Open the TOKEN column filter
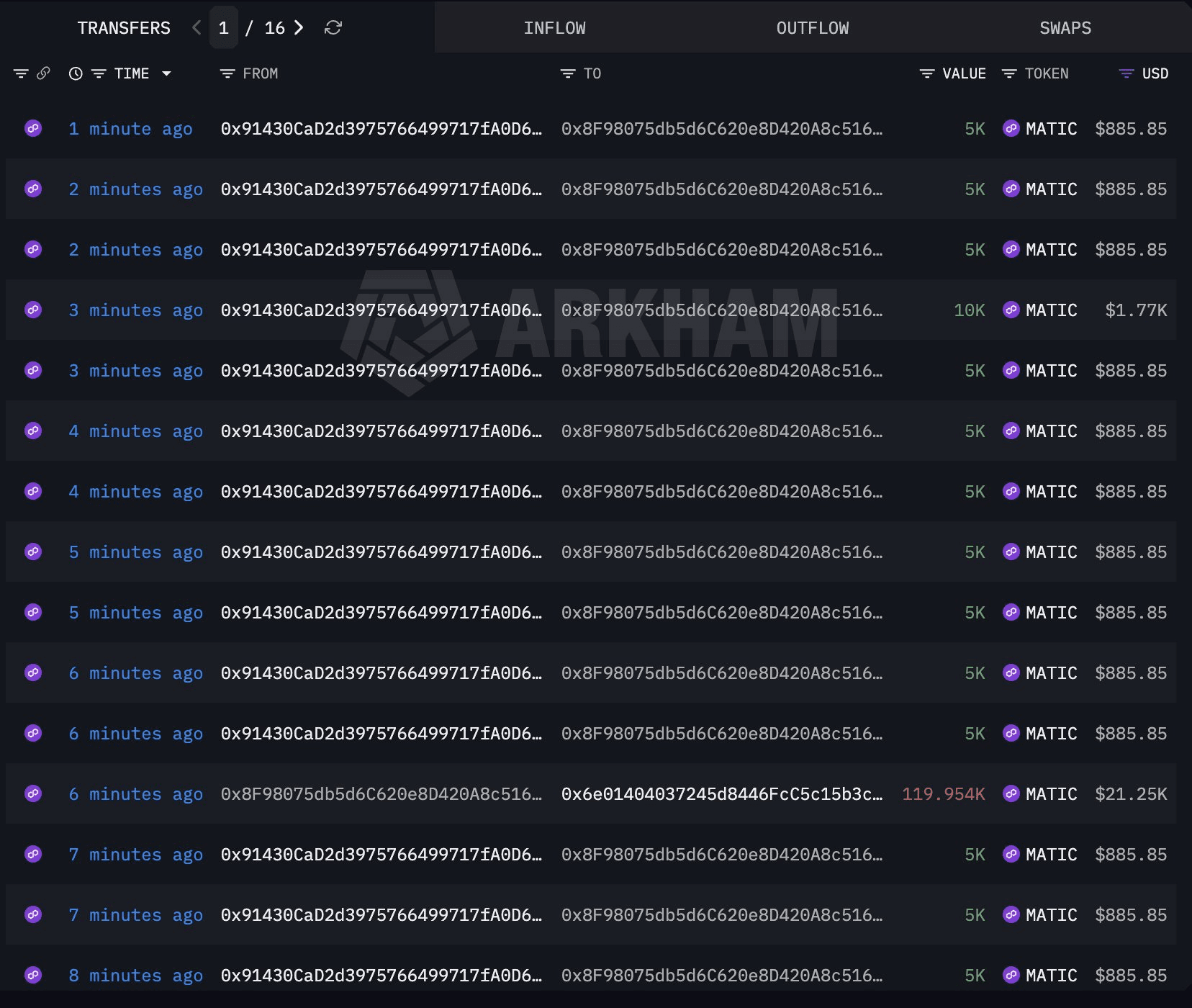This screenshot has width=1192, height=1008. pyautogui.click(x=1009, y=73)
